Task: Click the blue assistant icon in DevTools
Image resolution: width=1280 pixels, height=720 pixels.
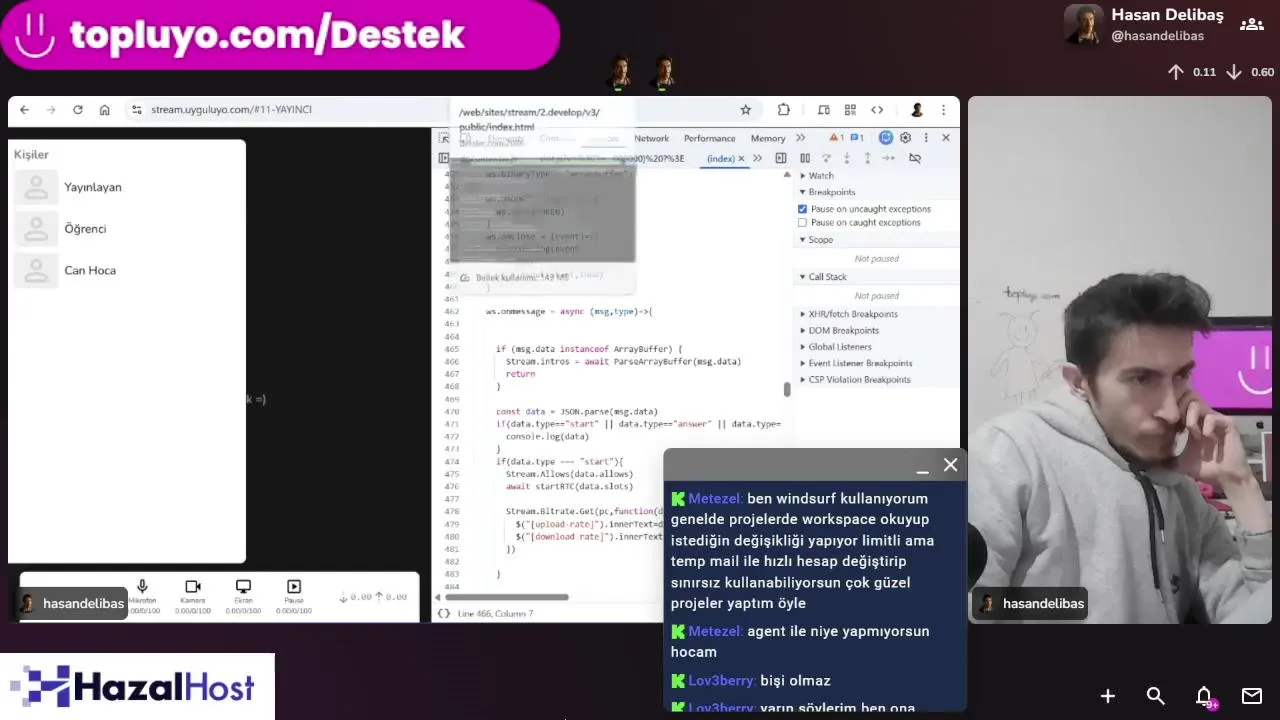Action: pos(886,138)
